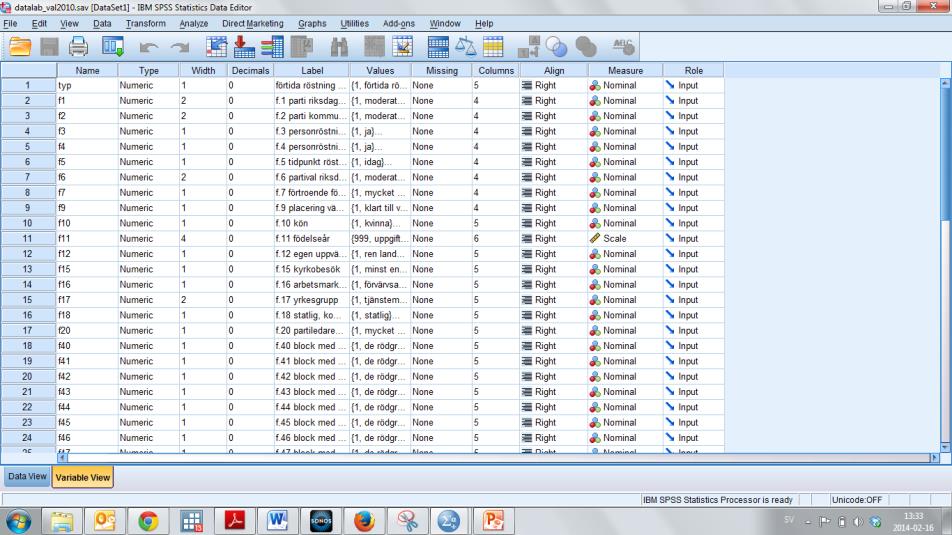Open the Transform menu
This screenshot has width=952, height=535.
pos(145,23)
